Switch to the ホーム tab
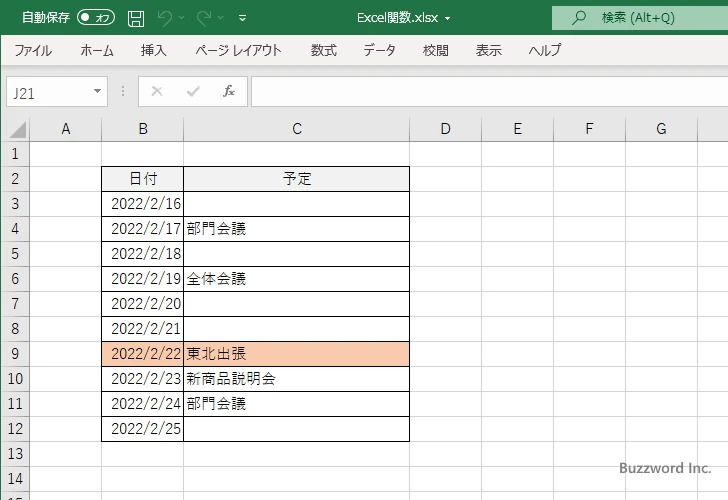 click(x=97, y=50)
